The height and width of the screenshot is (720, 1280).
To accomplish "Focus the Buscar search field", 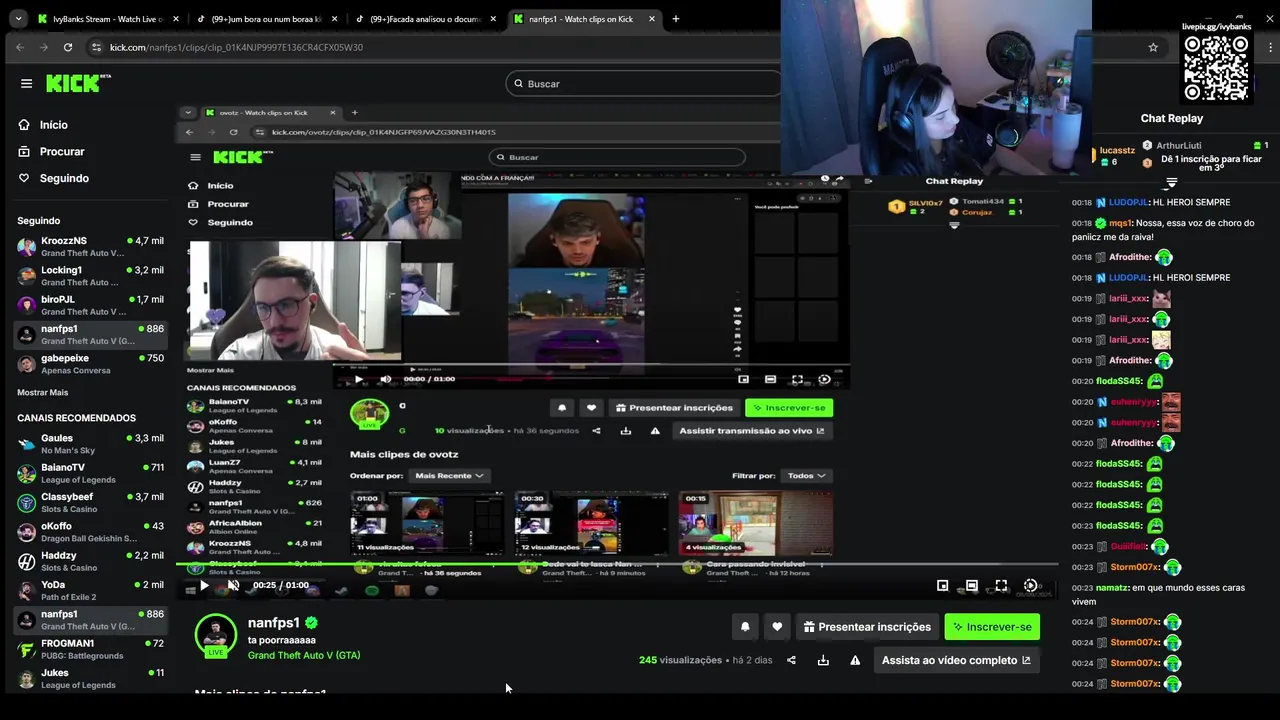I will click(645, 84).
